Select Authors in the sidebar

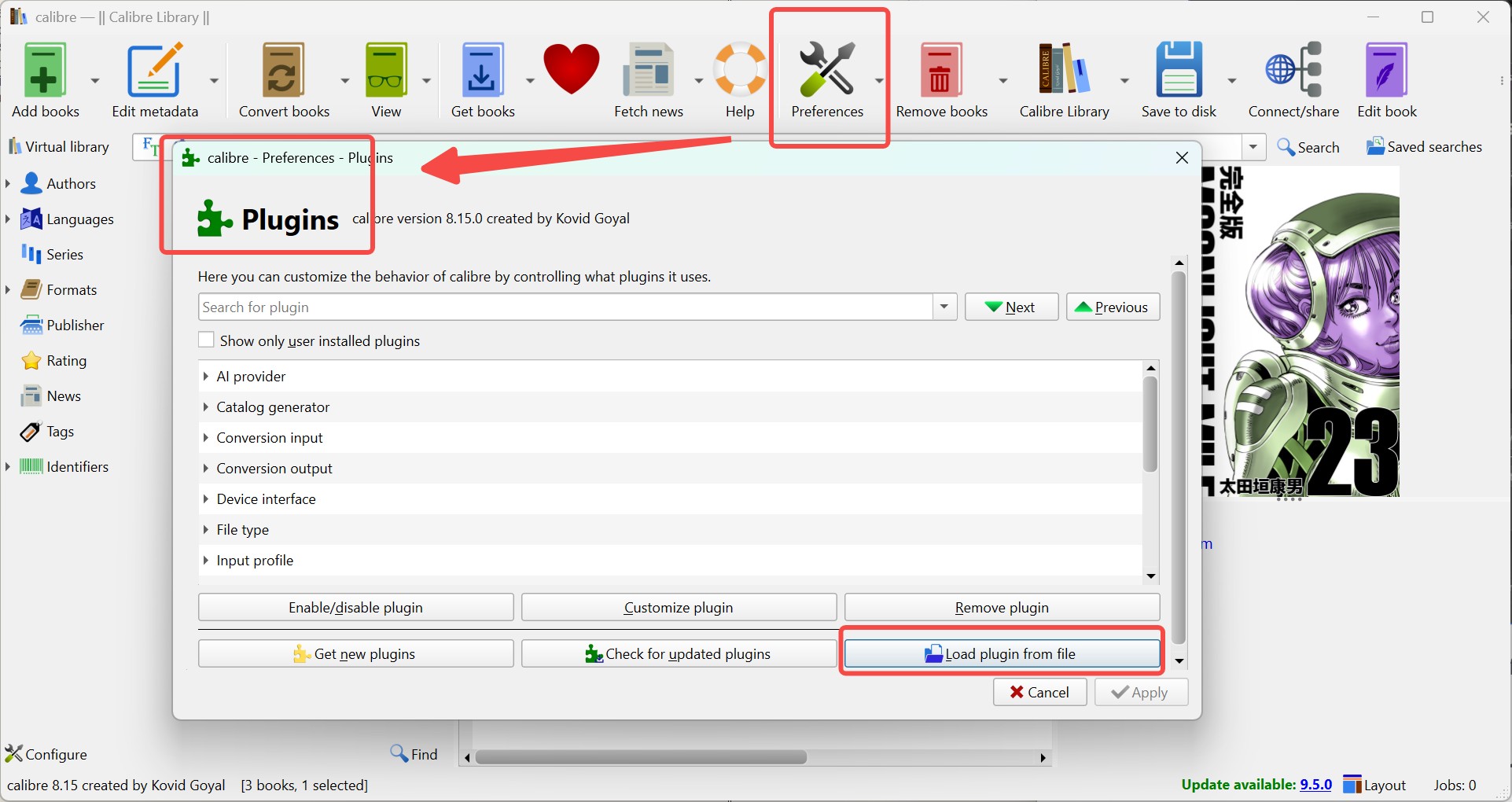point(69,183)
